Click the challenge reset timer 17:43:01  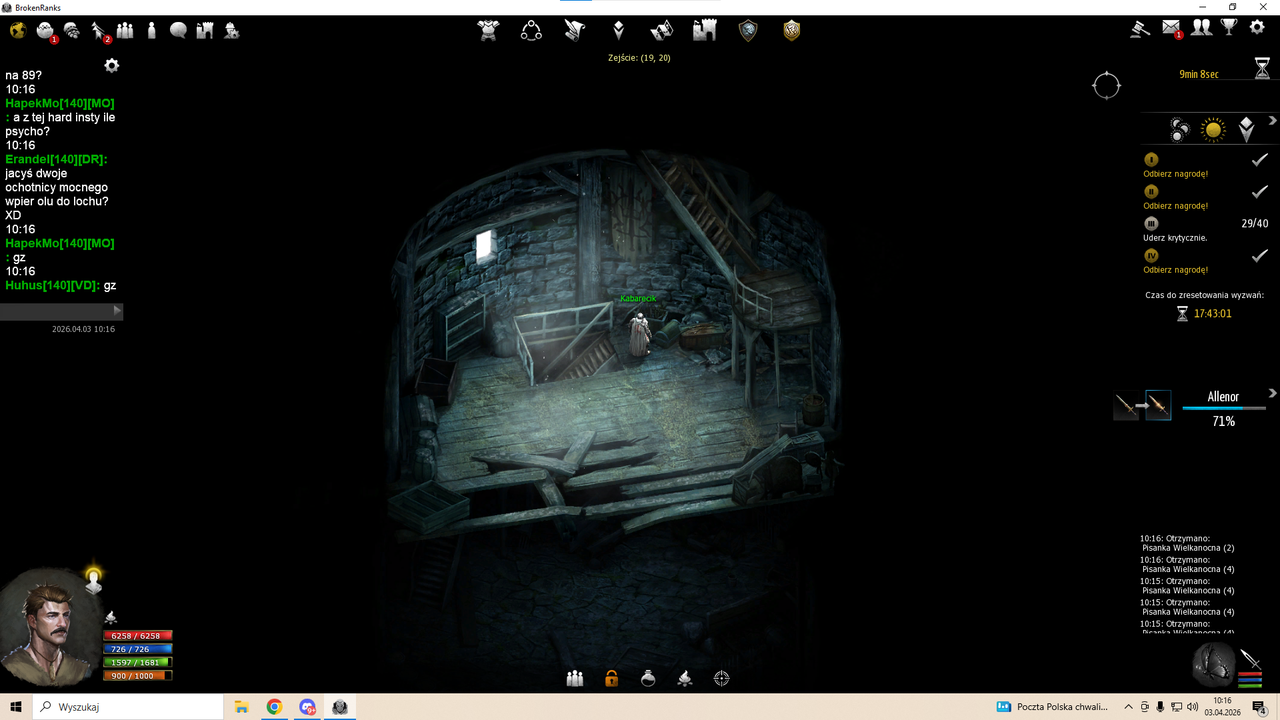click(1212, 314)
